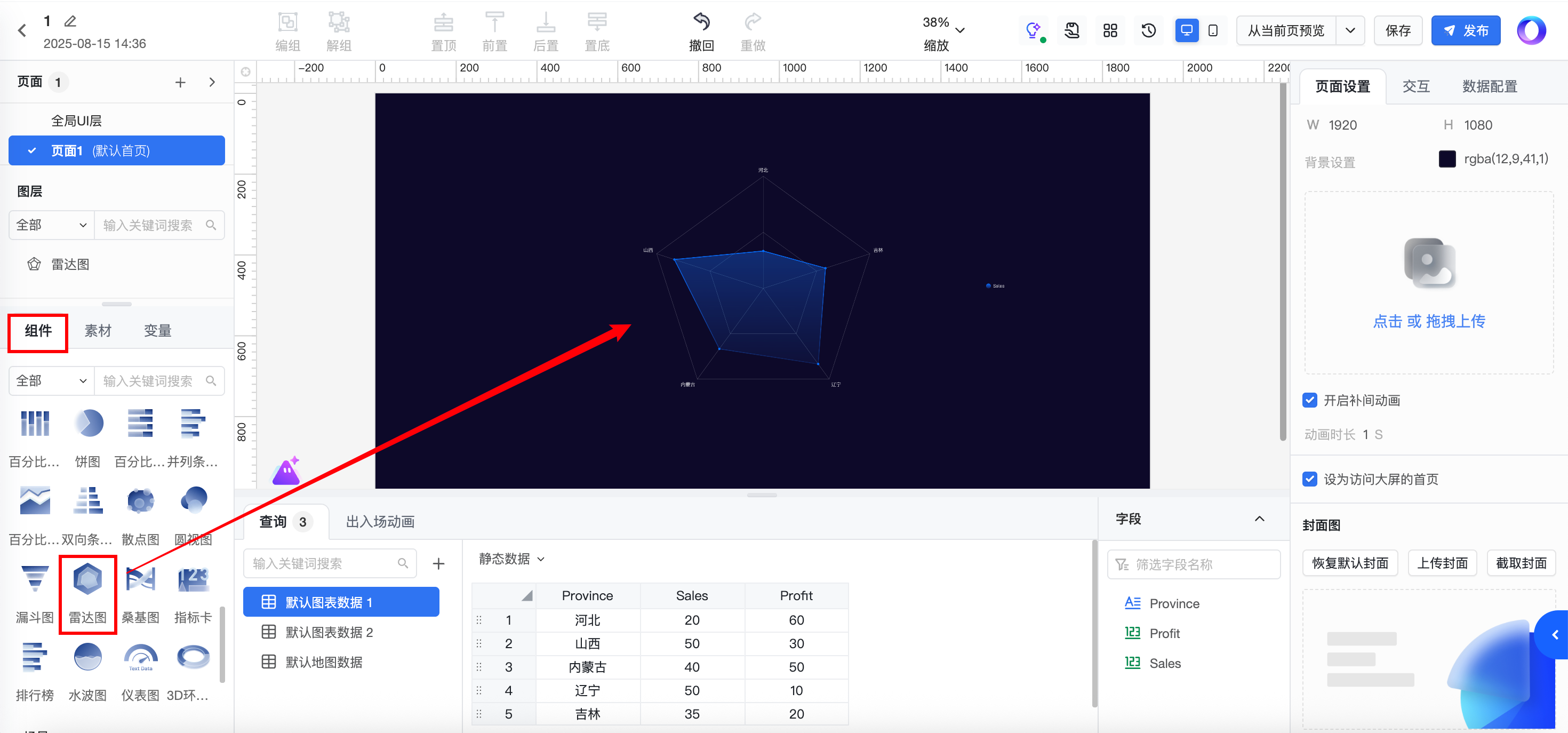Click the 撤回 undo icon
Screen dimensions: 1568x733
(x=701, y=22)
